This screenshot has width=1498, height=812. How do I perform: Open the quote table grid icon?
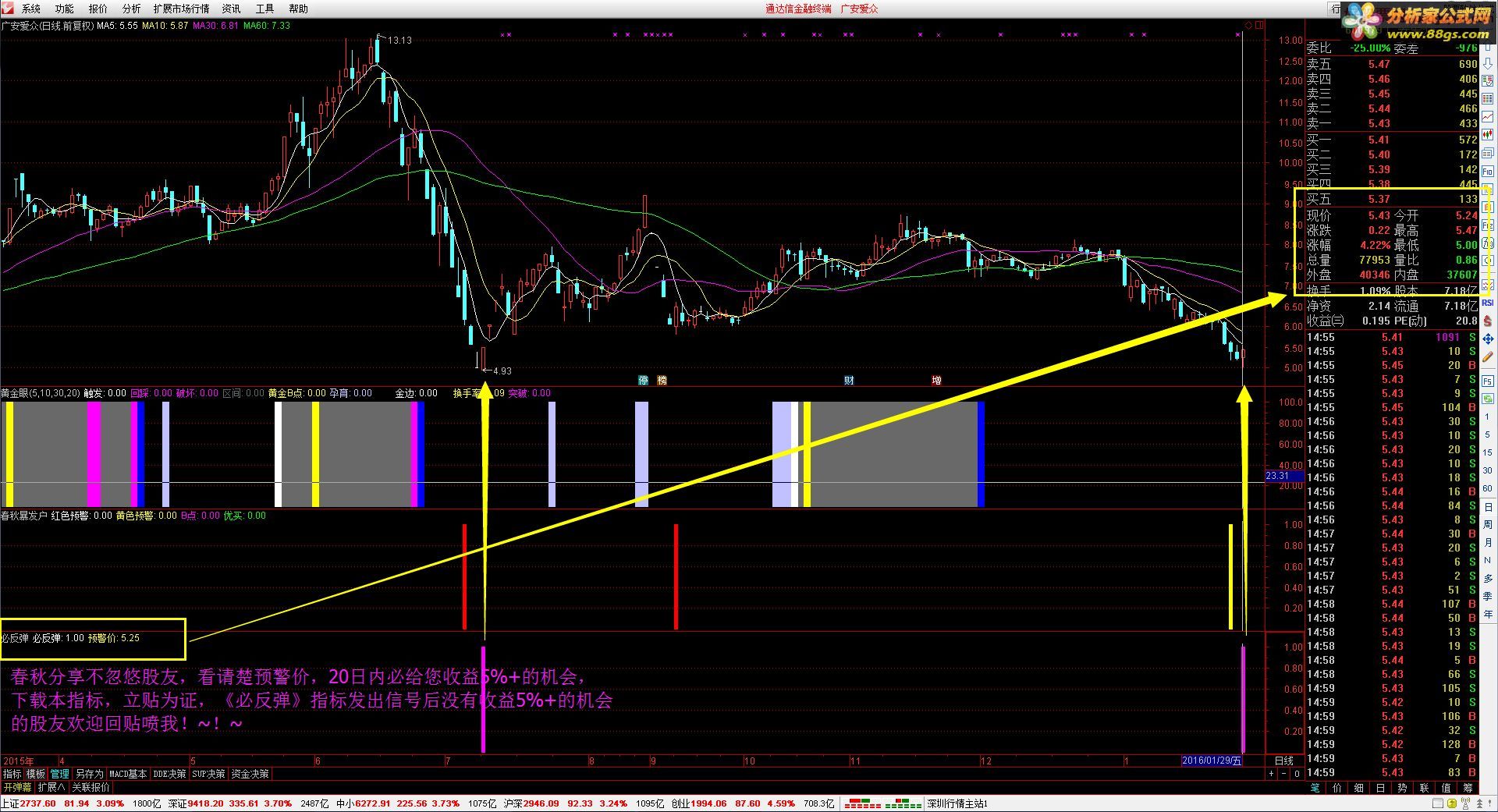click(x=1487, y=98)
